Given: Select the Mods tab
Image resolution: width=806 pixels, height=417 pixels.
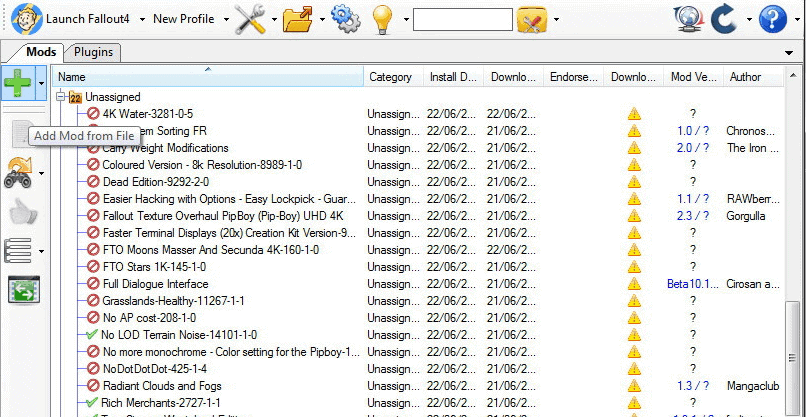Looking at the screenshot, I should [41, 52].
